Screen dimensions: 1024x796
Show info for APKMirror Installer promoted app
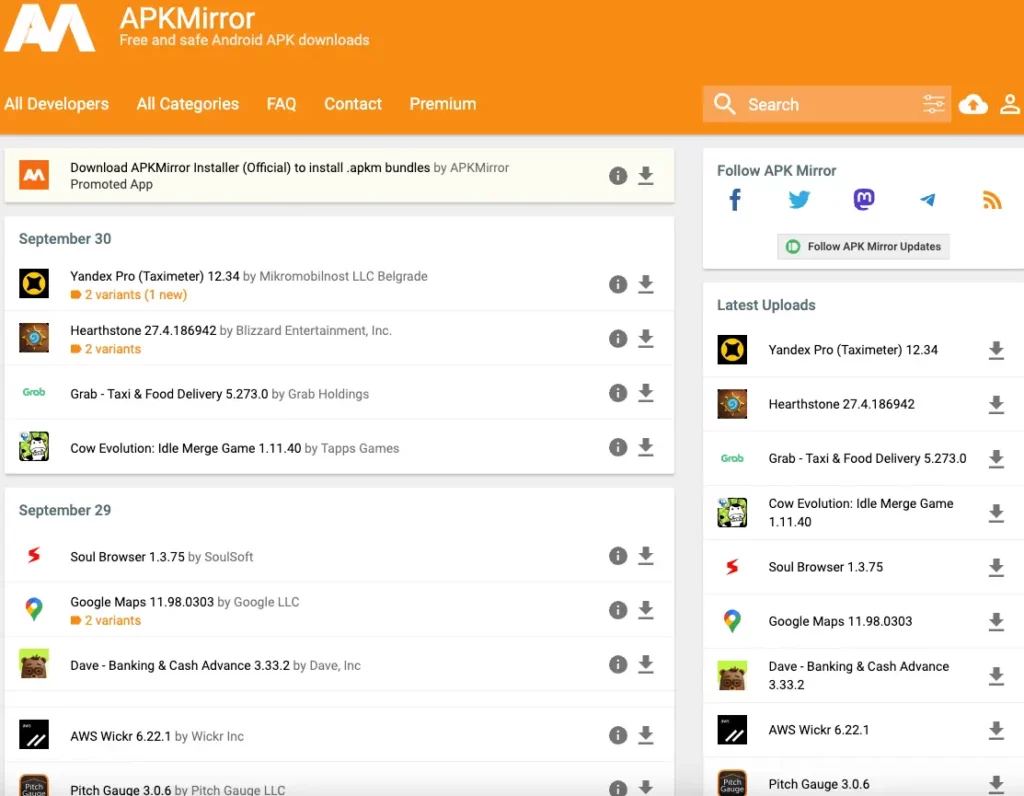(618, 176)
